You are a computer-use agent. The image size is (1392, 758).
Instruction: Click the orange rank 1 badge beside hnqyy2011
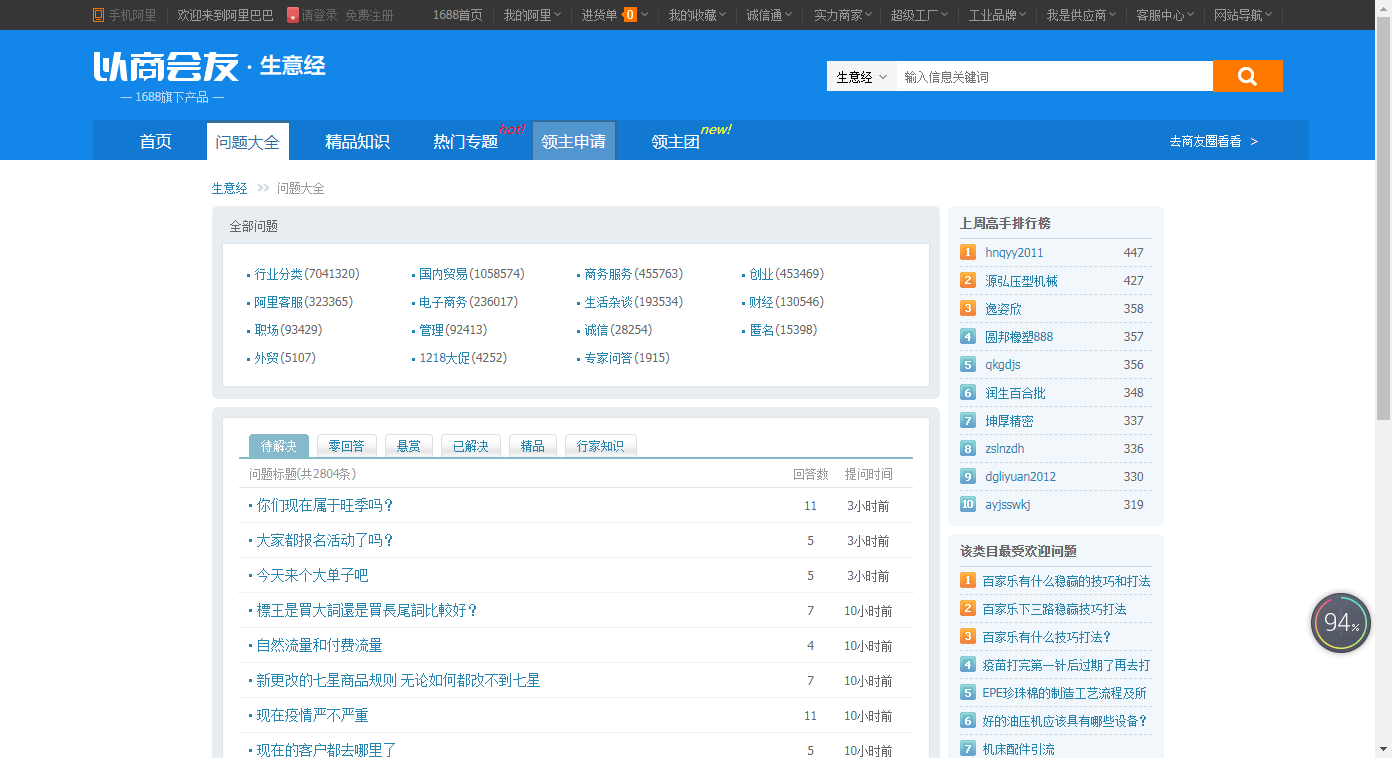tap(967, 252)
